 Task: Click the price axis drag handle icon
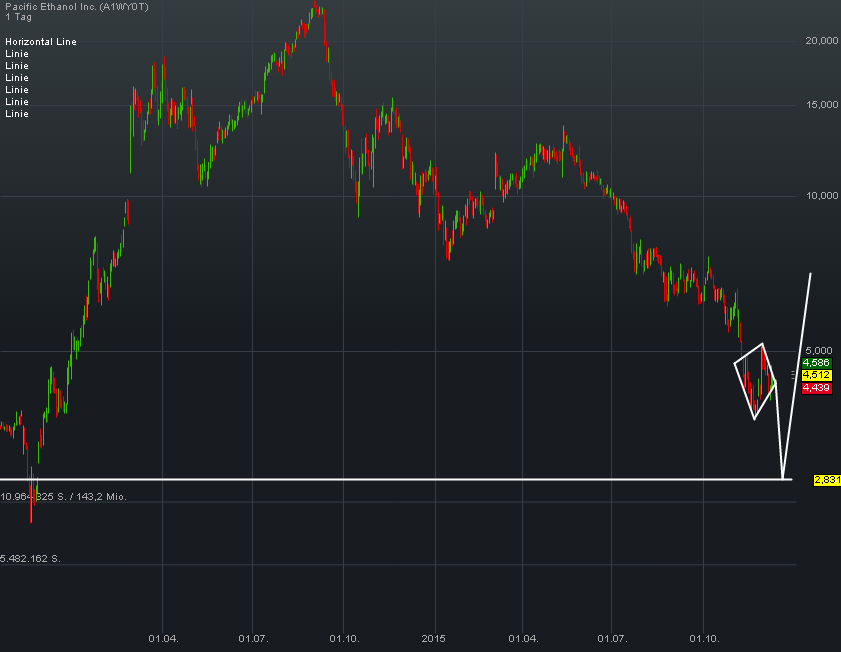[x=793, y=374]
